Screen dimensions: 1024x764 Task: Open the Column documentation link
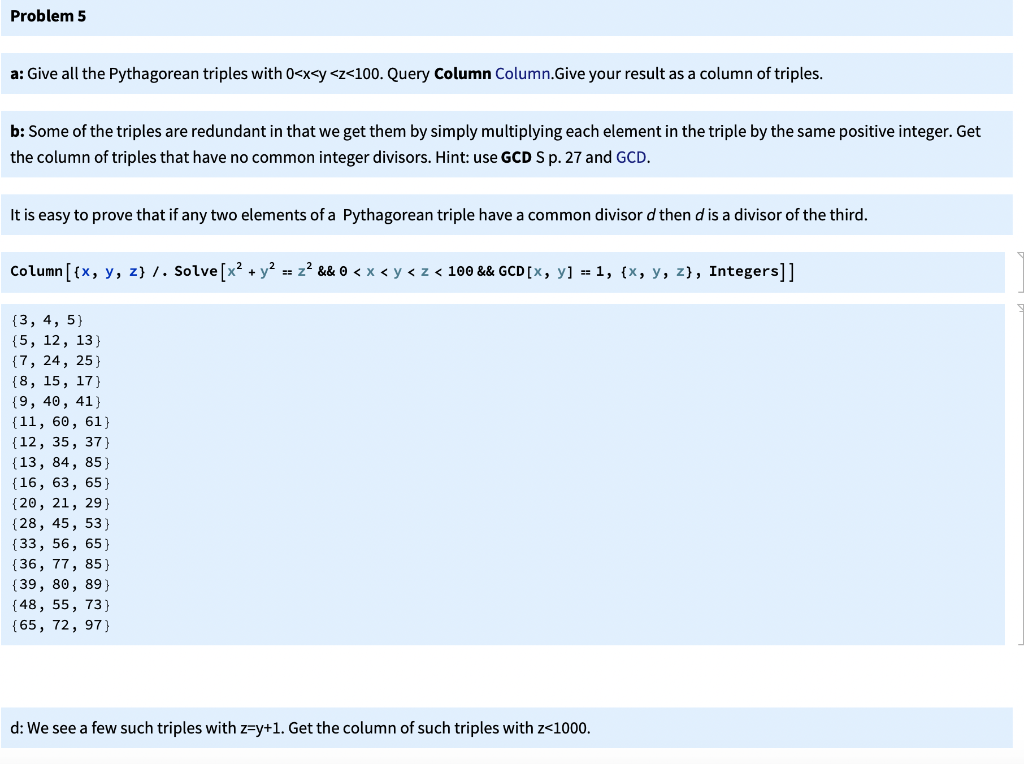click(522, 73)
